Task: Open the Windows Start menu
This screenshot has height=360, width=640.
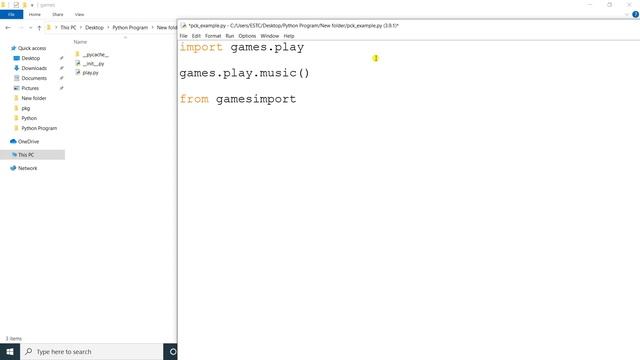Action: (10, 351)
